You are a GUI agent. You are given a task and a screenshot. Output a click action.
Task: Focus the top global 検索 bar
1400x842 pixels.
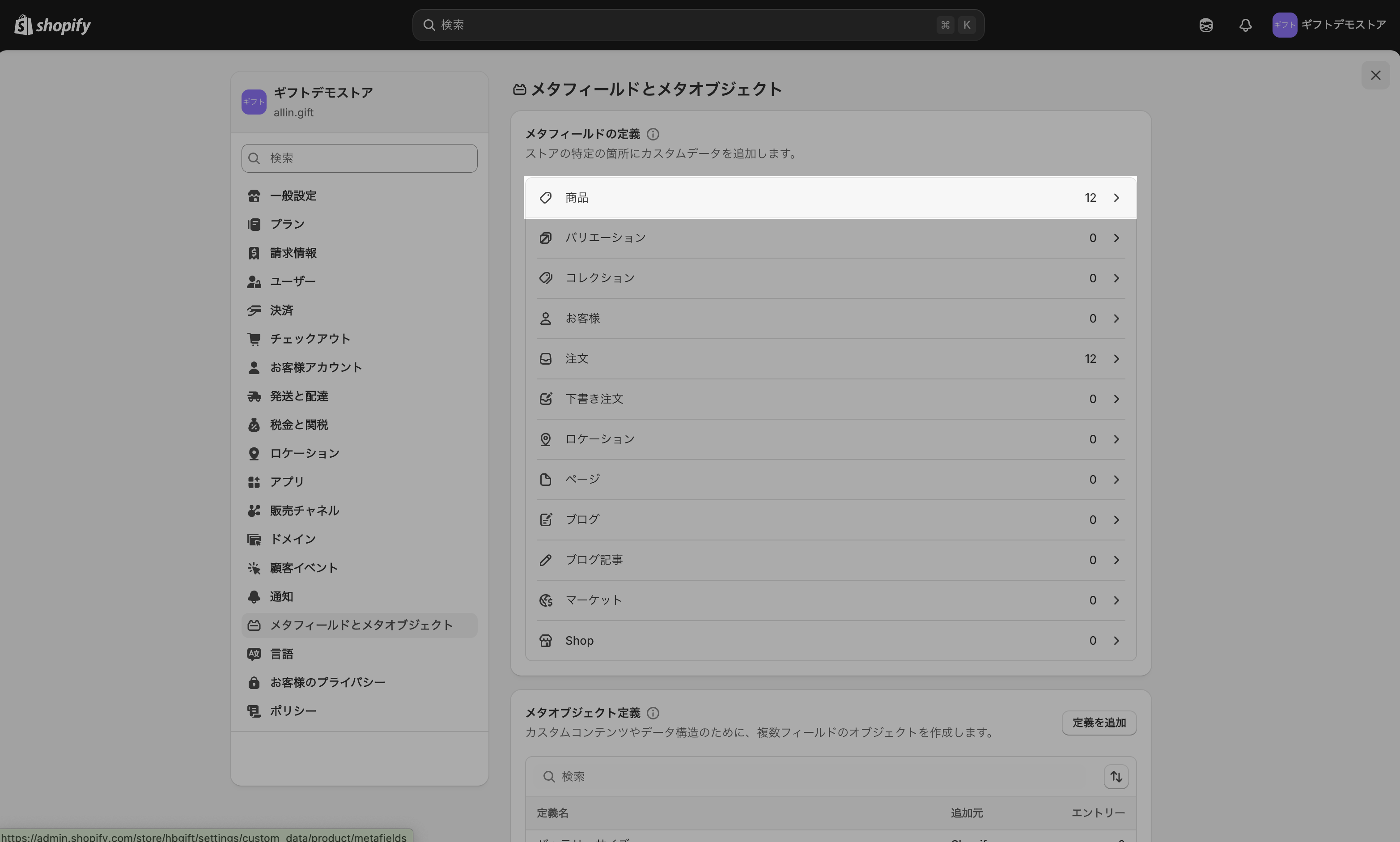(681, 25)
